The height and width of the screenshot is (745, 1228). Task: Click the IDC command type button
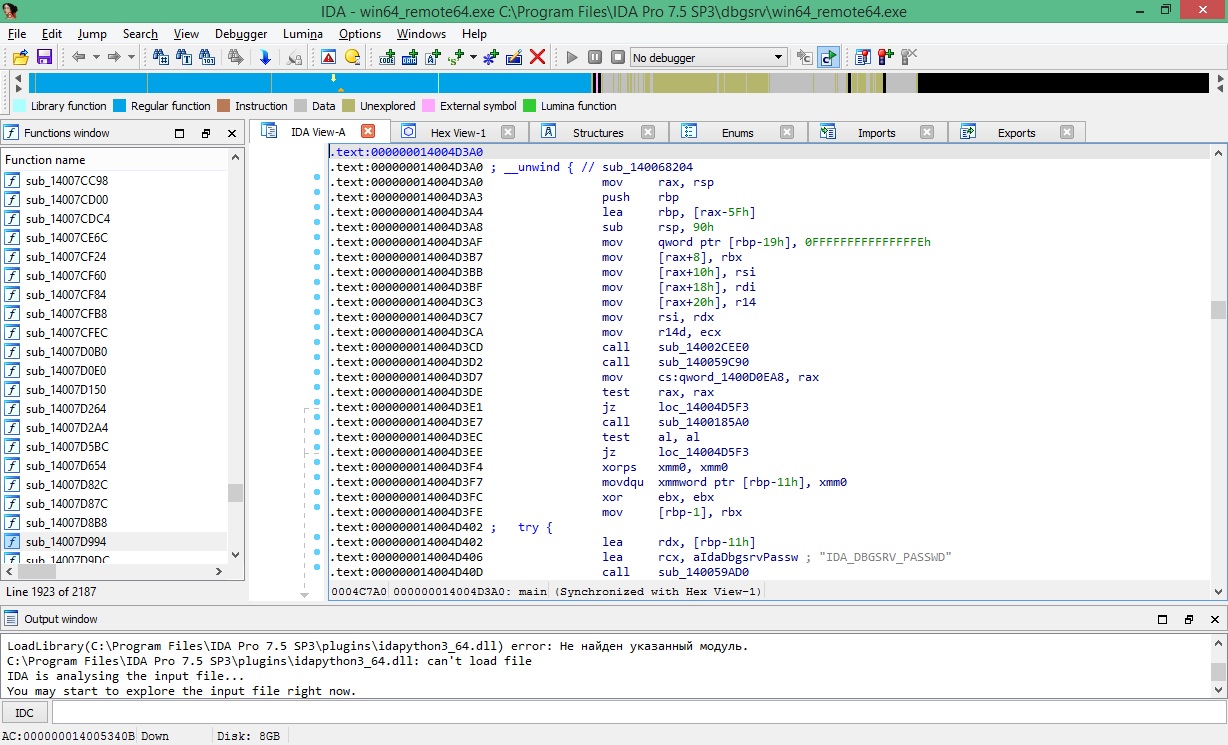[x=24, y=712]
